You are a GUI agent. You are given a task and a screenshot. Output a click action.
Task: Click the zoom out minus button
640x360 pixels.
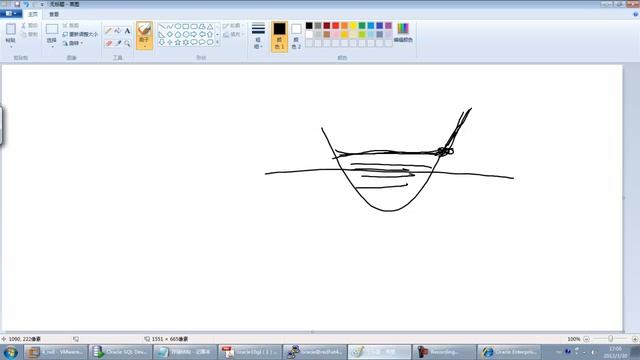(x=587, y=339)
